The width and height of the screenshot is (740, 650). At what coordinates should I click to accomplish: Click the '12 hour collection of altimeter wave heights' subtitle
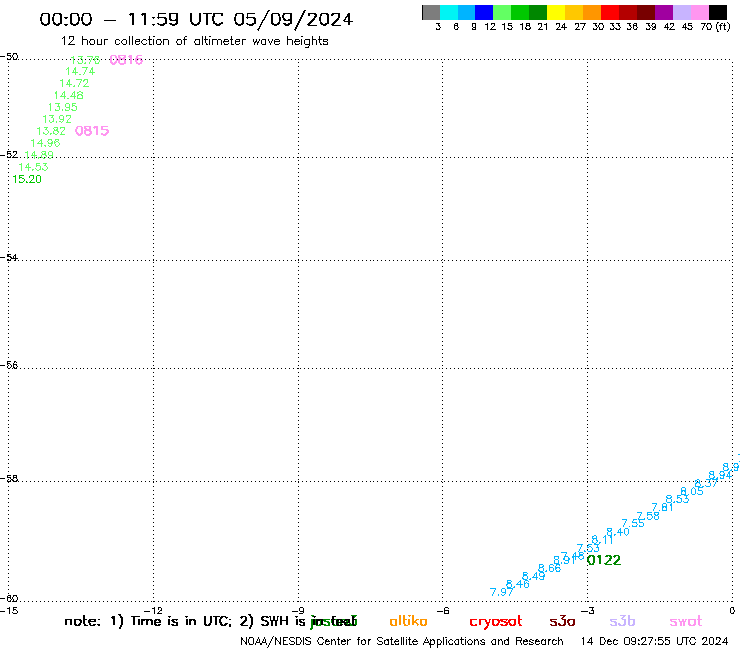194,41
